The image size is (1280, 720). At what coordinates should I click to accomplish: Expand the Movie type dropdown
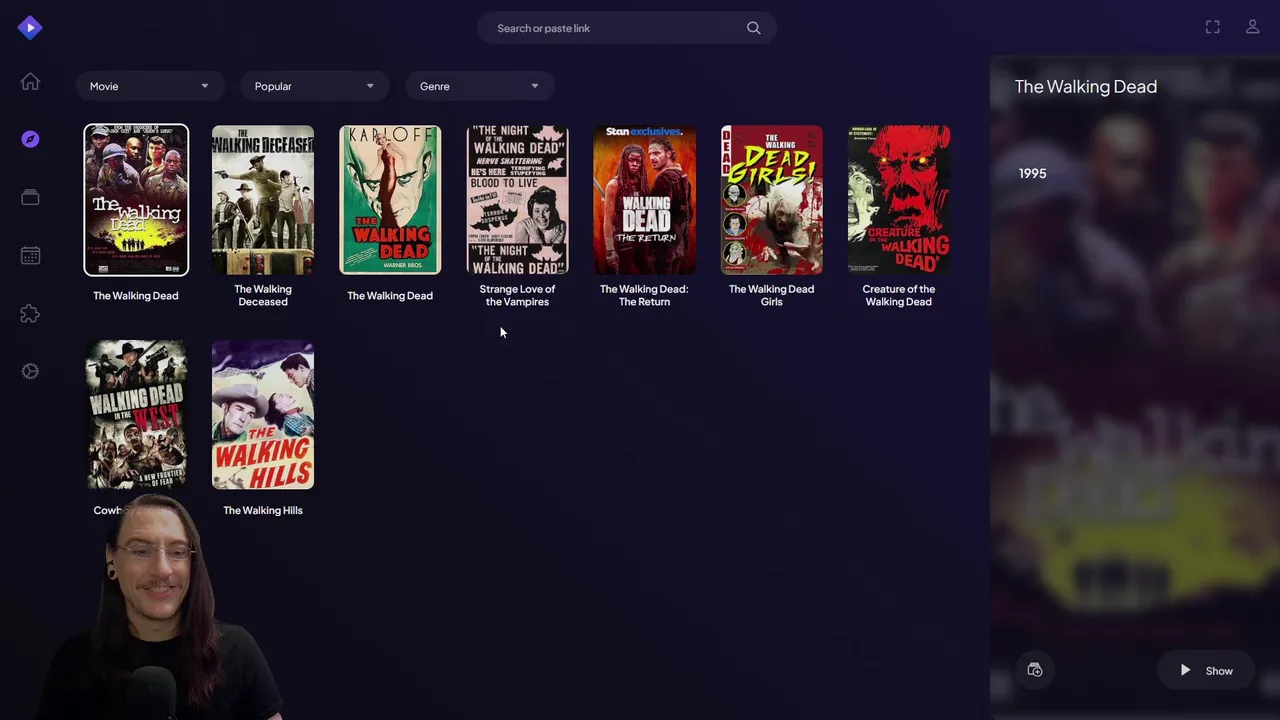149,86
